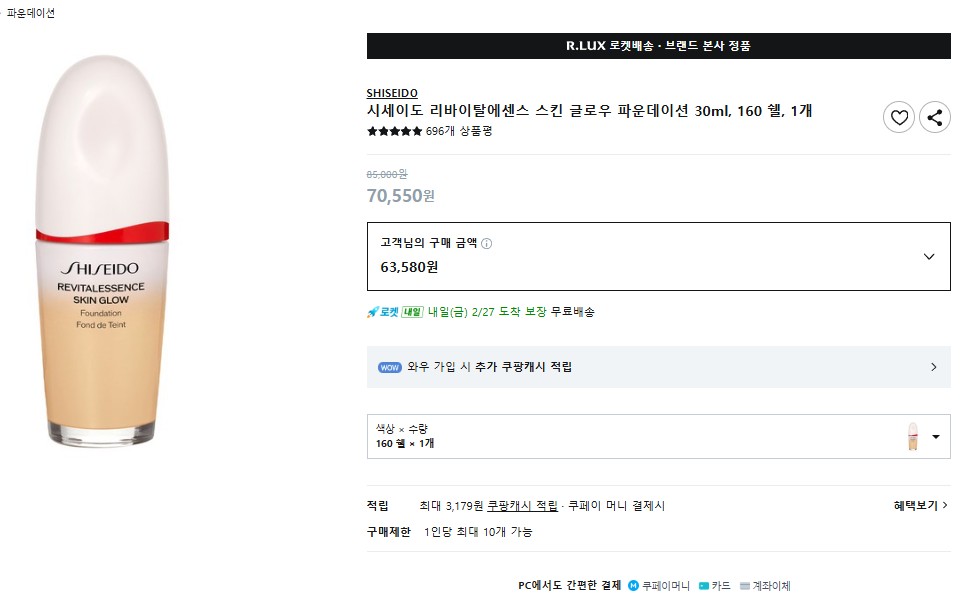Screen dimensions: 970x599
Task: Select the 쿠페이머니 payment icon
Action: (633, 586)
